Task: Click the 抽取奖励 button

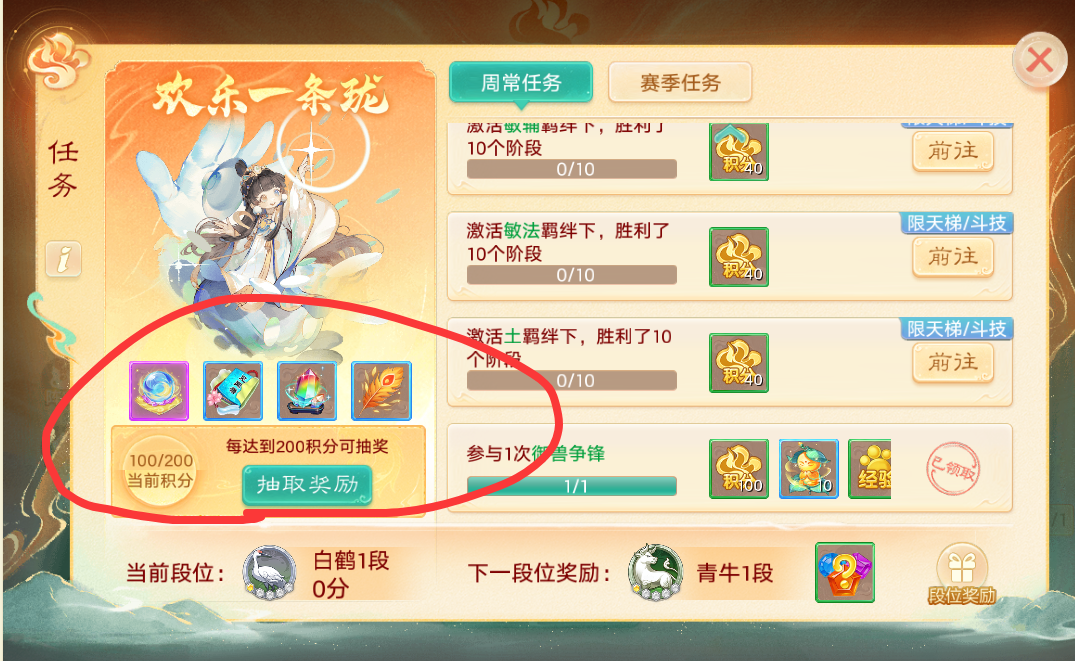Action: 307,485
